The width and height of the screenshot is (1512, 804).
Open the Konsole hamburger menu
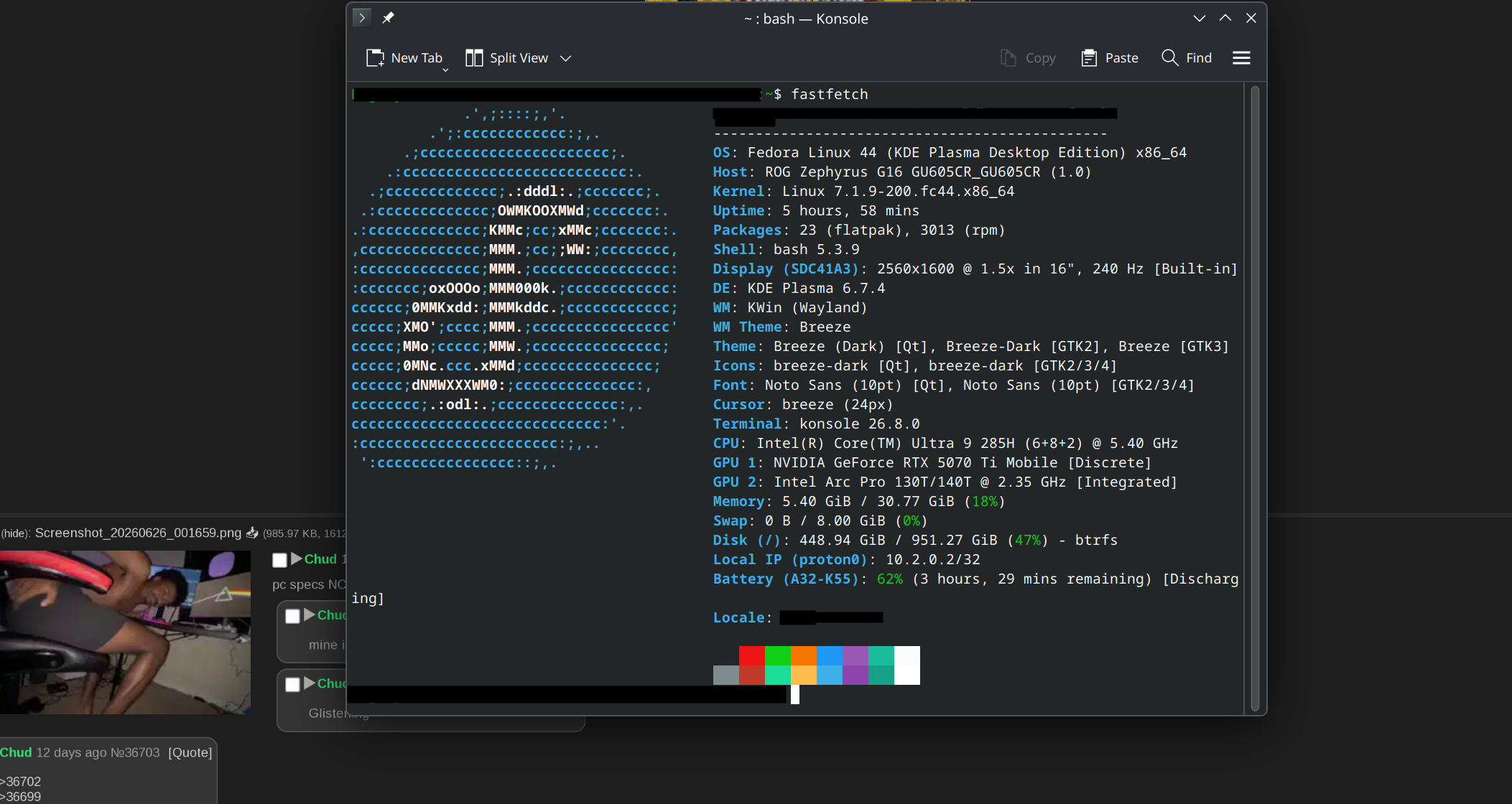coord(1241,57)
